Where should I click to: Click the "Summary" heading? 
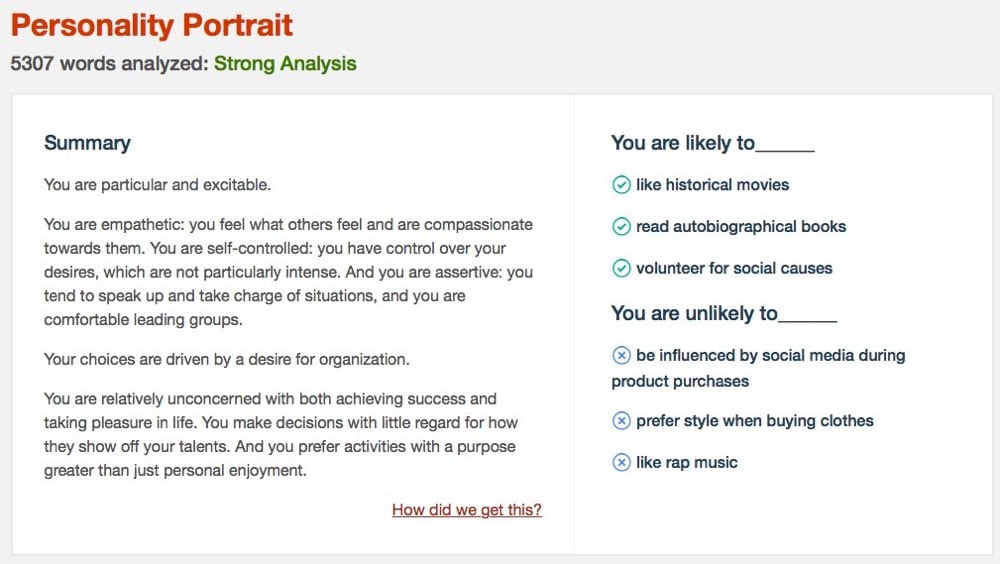coord(87,143)
